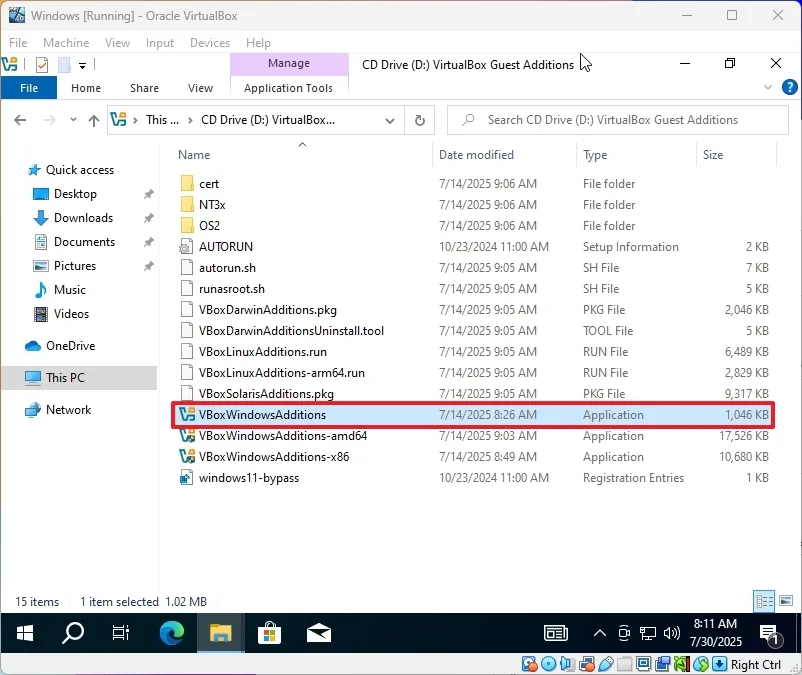Screen dimensions: 802x675
Task: Click the optical drive status icon in VirtualBox
Action: tap(548, 663)
